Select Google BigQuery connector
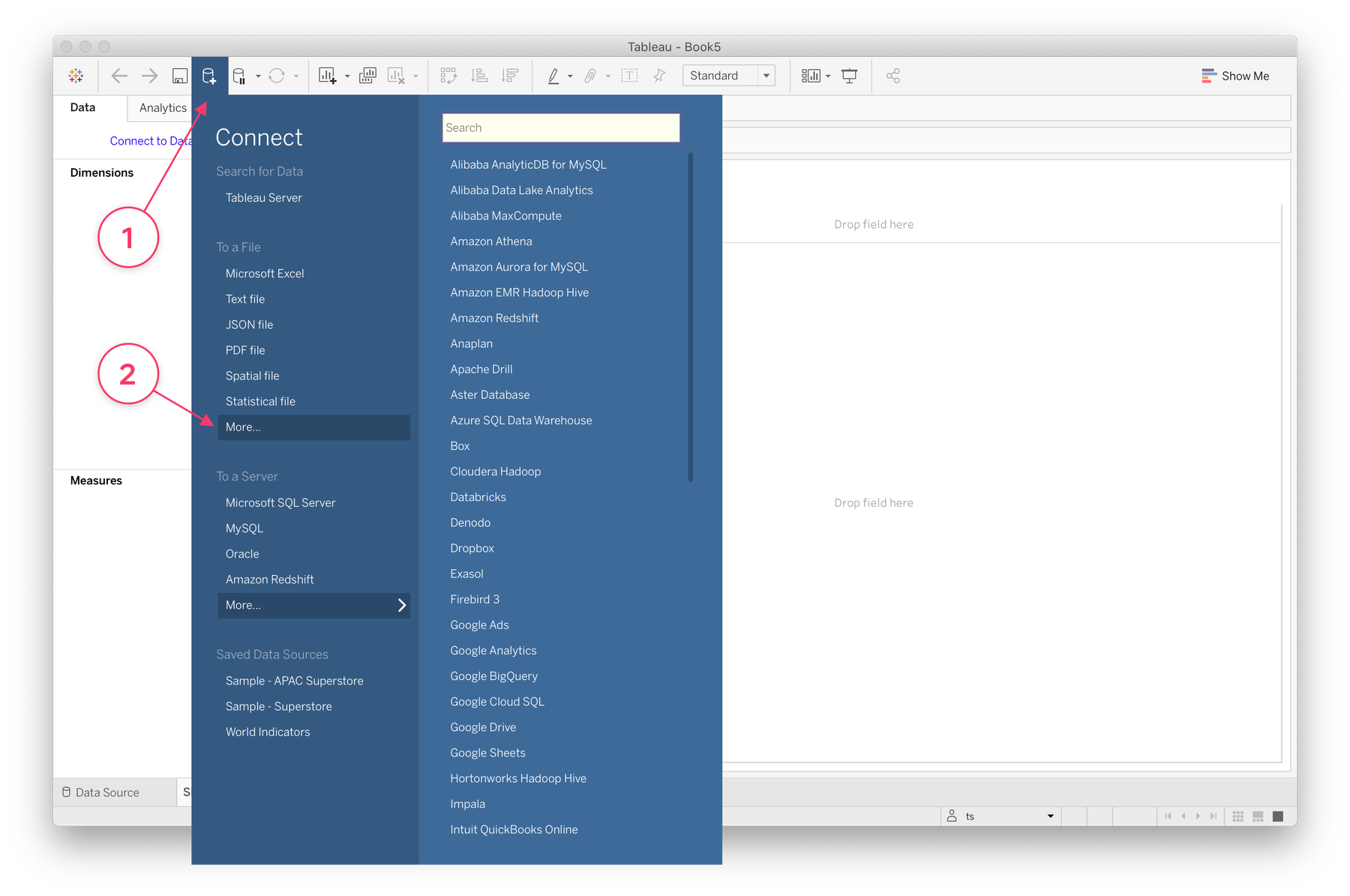Image resolution: width=1350 pixels, height=896 pixels. coord(493,676)
